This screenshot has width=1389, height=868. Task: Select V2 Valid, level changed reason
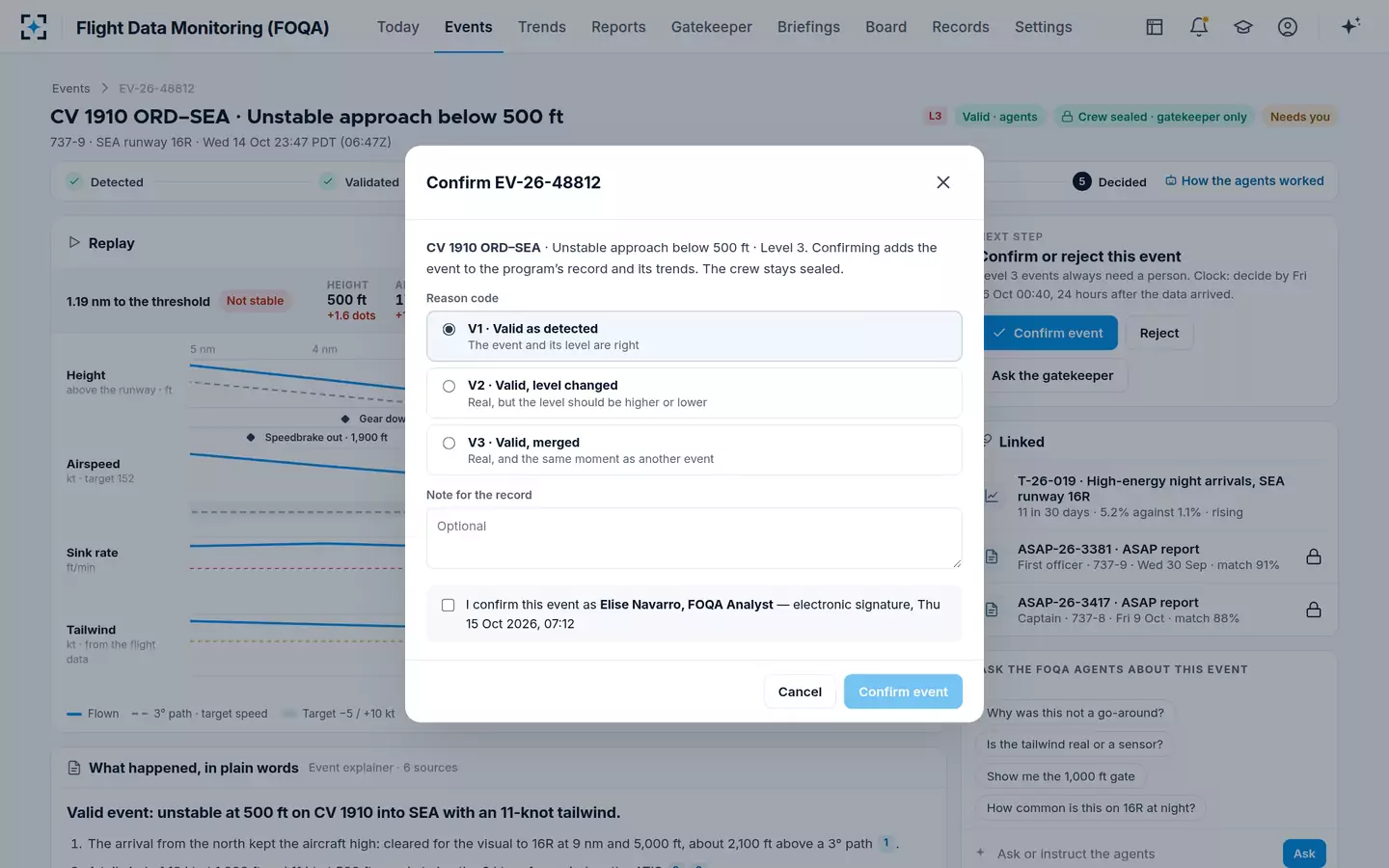pyautogui.click(x=694, y=393)
